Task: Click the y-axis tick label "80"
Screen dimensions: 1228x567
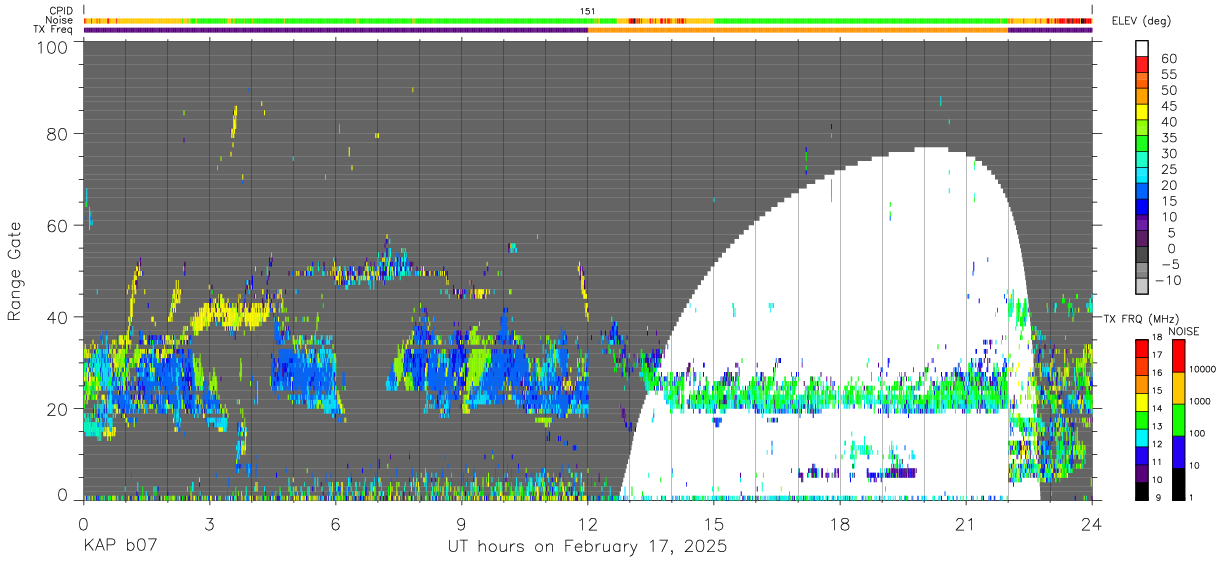Action: 56,133
